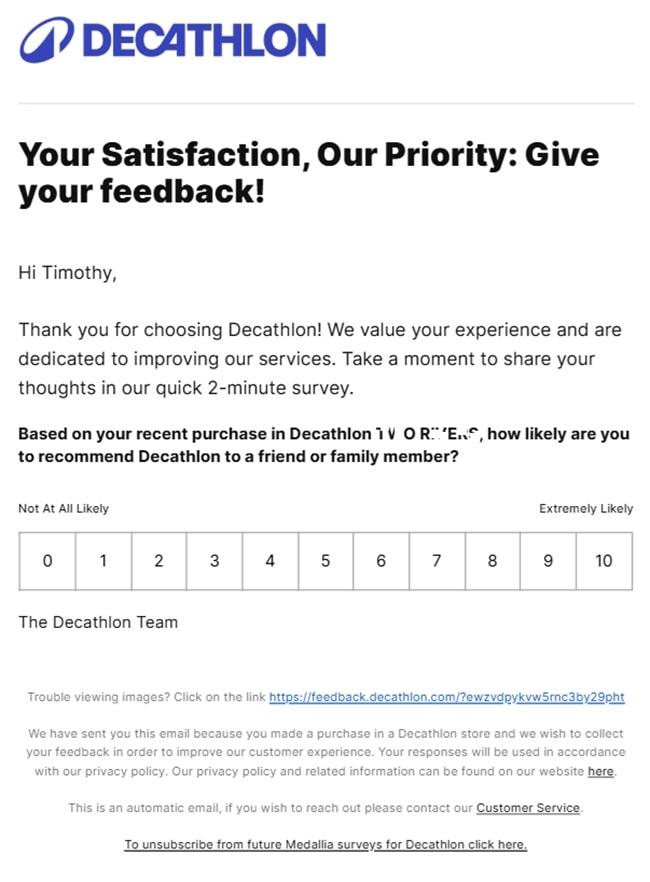Screen dimensions: 650x882
Task: Choose the Extremely Likely score of 10
Action: pyautogui.click(x=604, y=561)
